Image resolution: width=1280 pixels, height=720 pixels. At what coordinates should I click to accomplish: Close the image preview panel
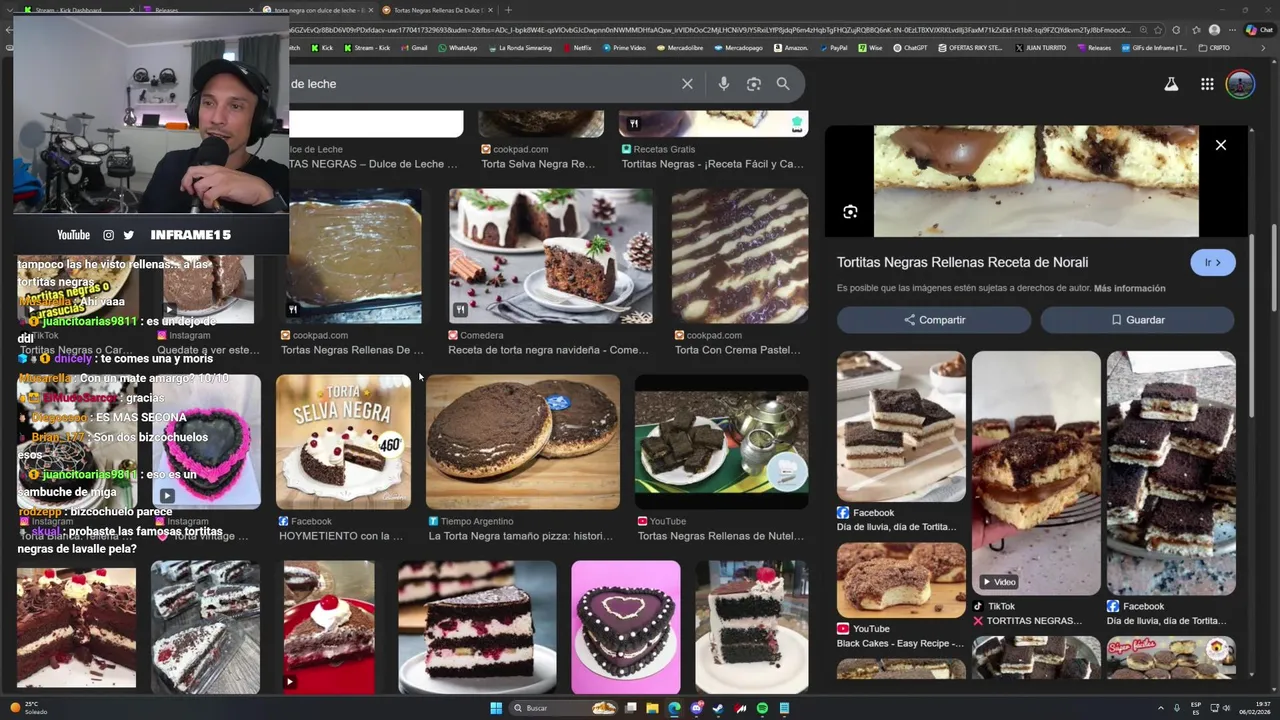pyautogui.click(x=1220, y=146)
